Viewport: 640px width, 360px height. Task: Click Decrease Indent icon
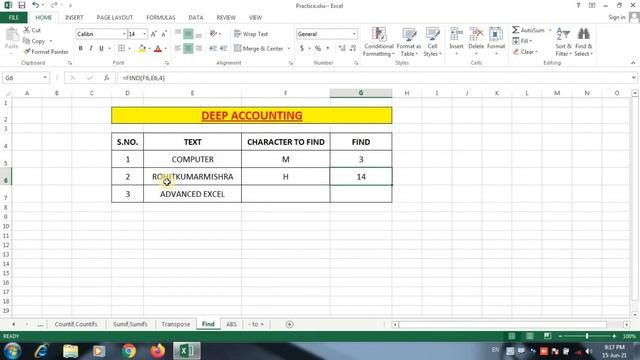click(213, 48)
